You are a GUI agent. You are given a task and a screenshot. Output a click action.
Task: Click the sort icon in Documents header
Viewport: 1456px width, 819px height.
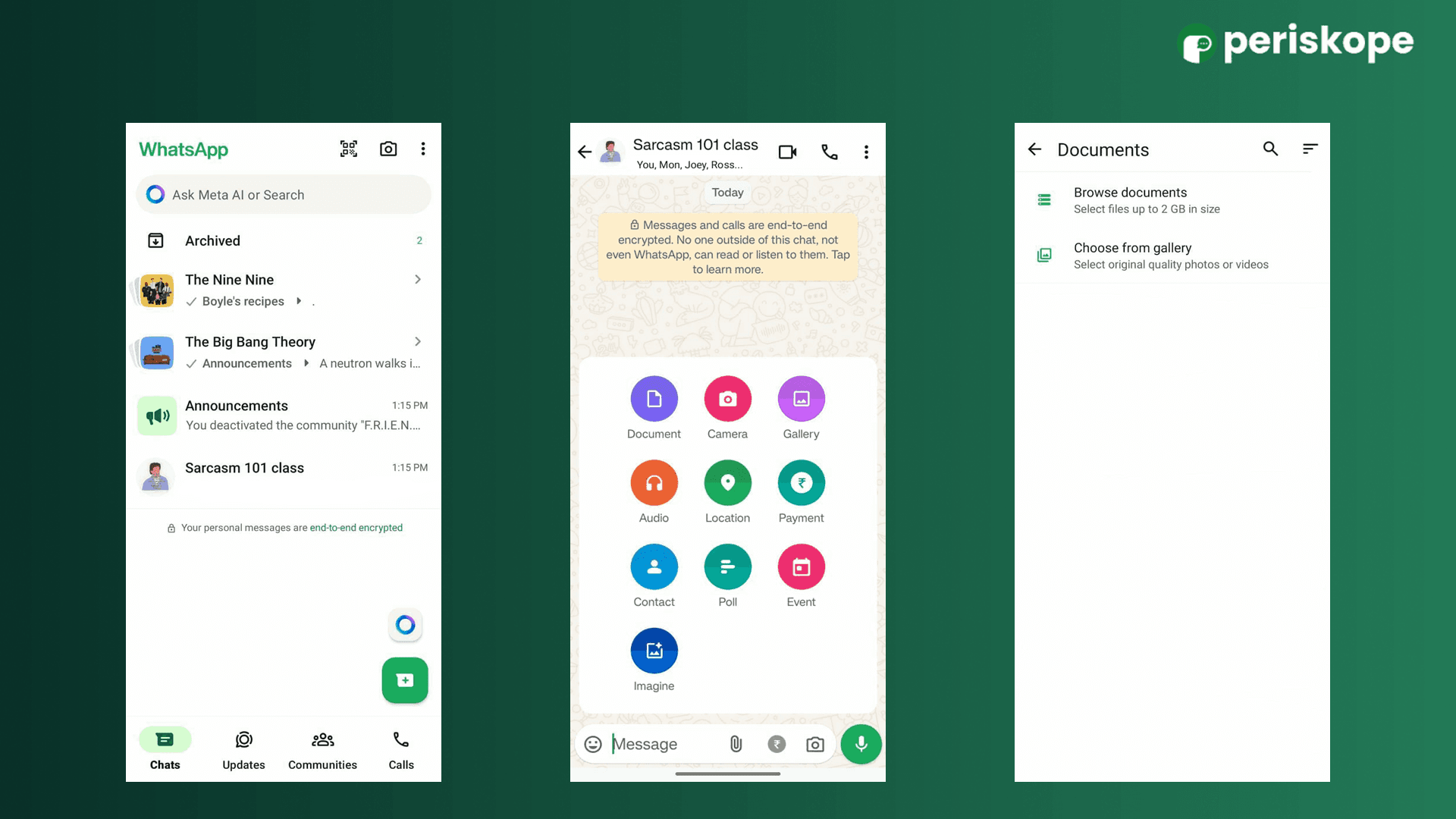pyautogui.click(x=1310, y=149)
